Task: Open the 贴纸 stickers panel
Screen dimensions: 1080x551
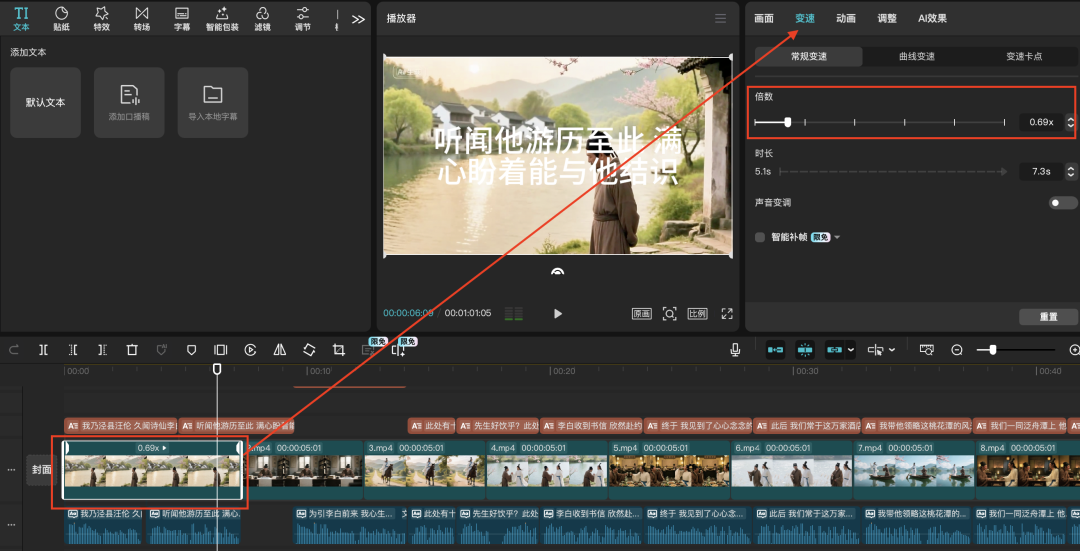Action: click(x=61, y=19)
